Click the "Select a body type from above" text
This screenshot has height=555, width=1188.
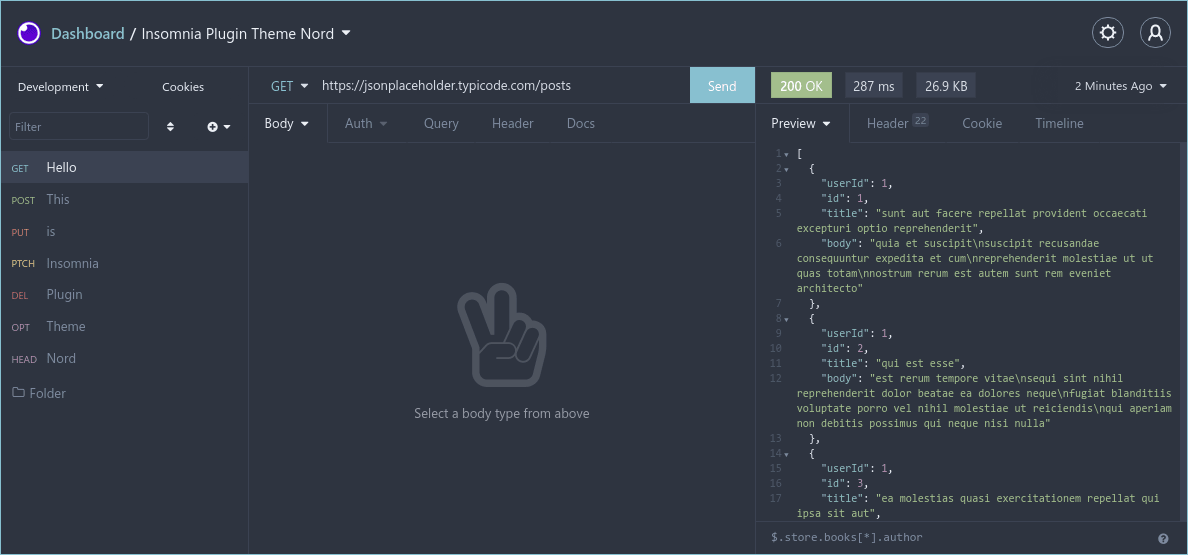coord(502,413)
